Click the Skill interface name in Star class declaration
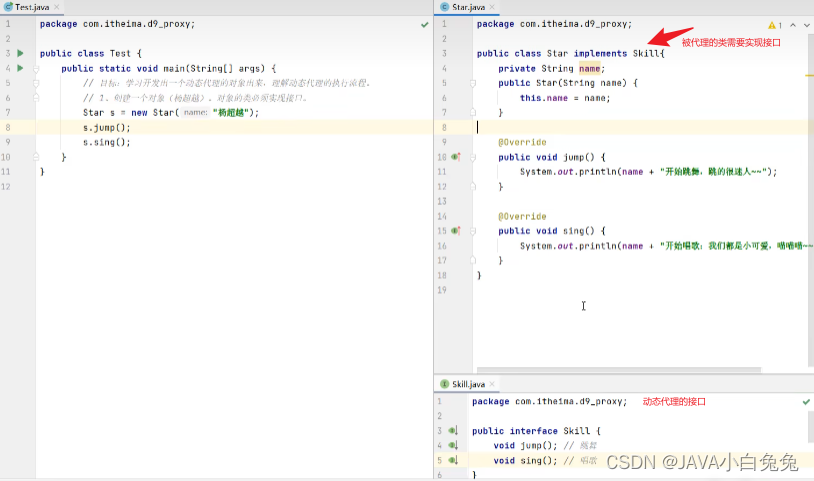814x481 pixels. (646, 53)
